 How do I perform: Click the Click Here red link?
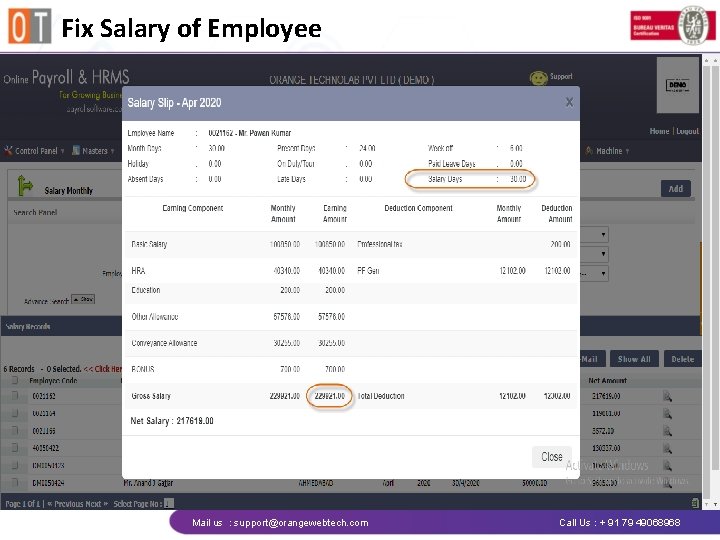coord(103,369)
